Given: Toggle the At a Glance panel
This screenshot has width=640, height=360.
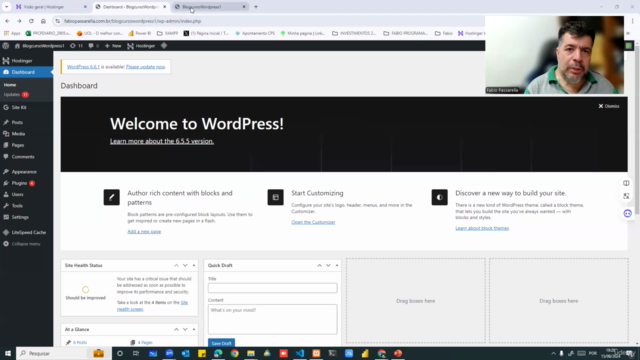Looking at the screenshot, I should pyautogui.click(x=194, y=330).
